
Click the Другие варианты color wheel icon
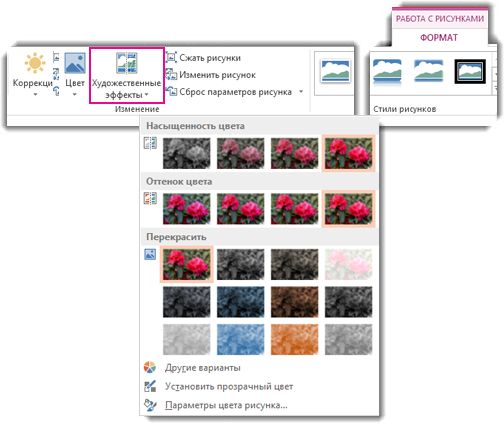150,367
